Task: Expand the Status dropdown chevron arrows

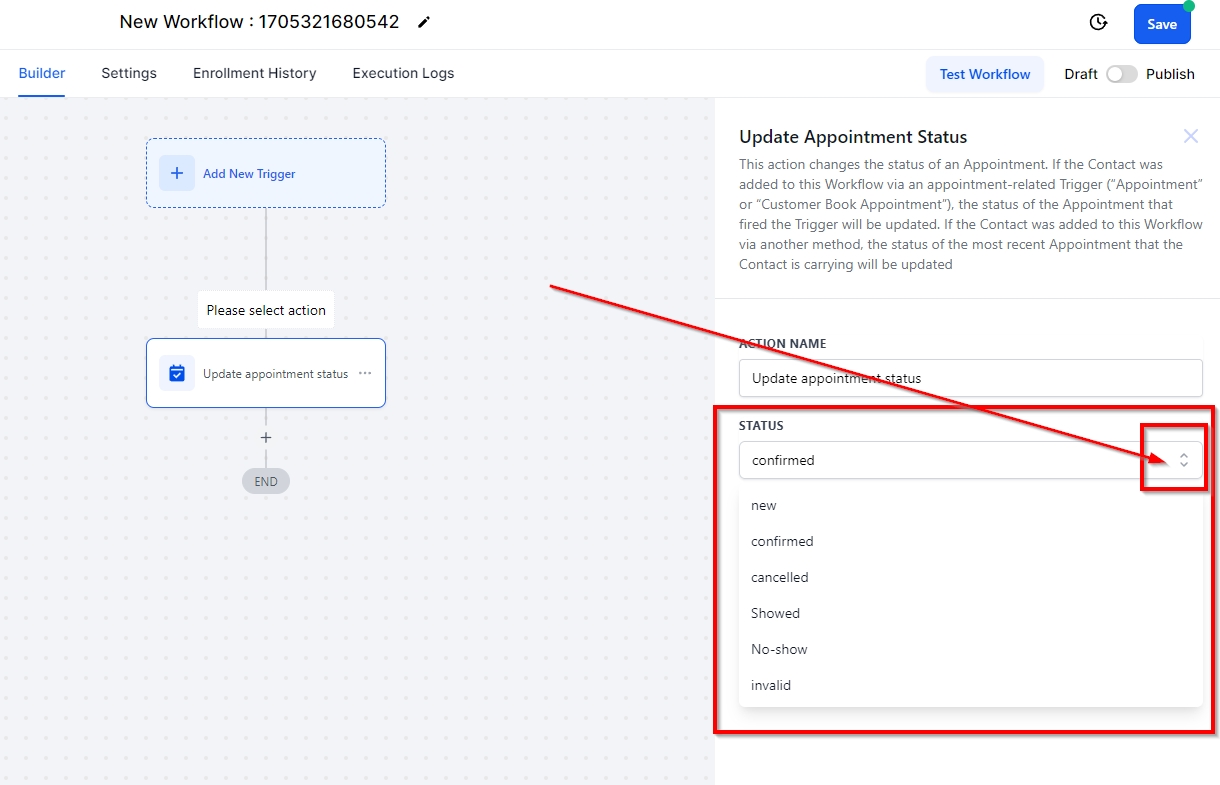Action: (x=1183, y=460)
